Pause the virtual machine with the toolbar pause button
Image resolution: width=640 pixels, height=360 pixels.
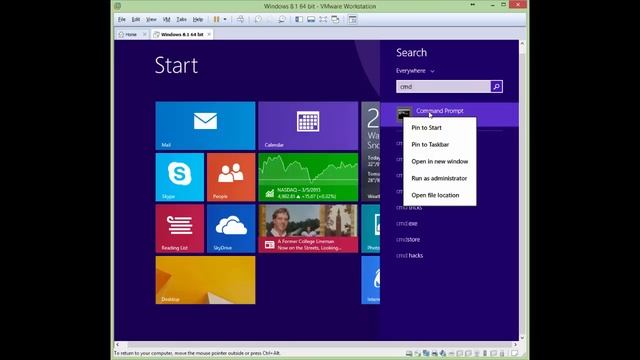click(216, 19)
